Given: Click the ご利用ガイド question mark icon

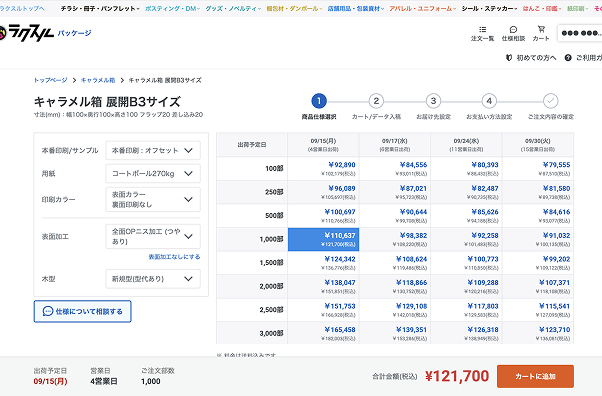Looking at the screenshot, I should [568, 58].
